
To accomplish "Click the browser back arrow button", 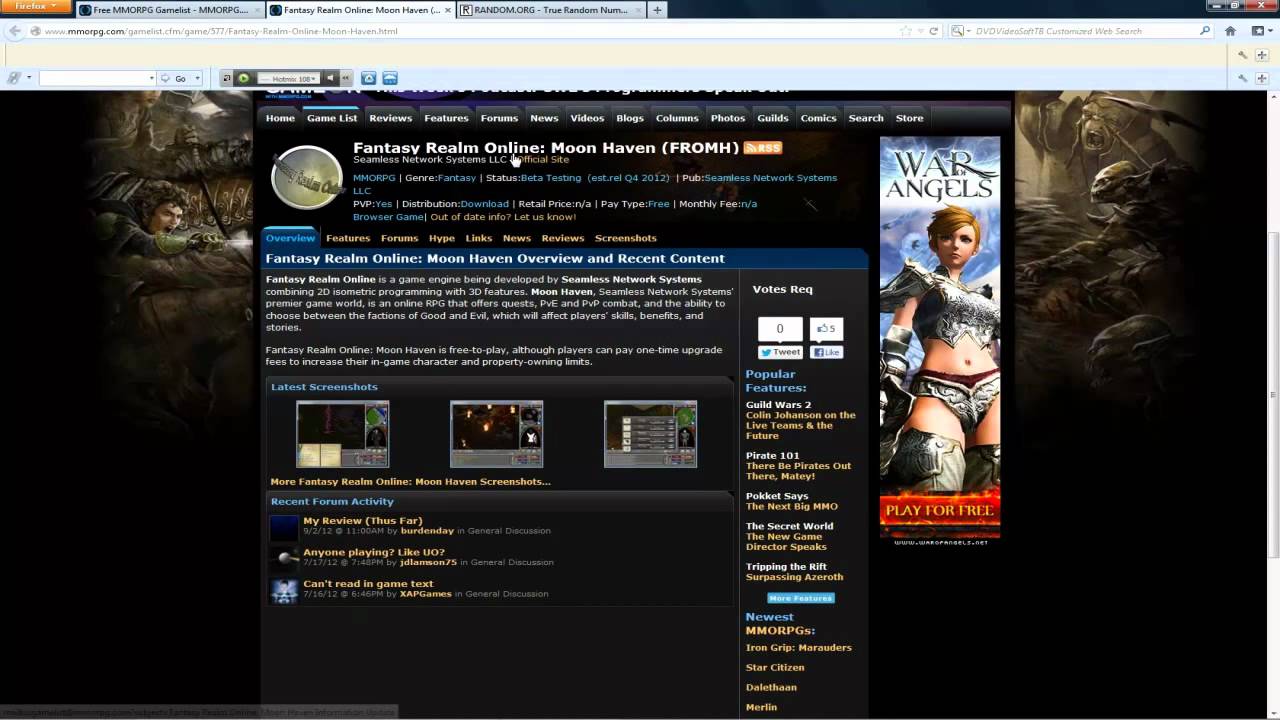I will click(14, 31).
